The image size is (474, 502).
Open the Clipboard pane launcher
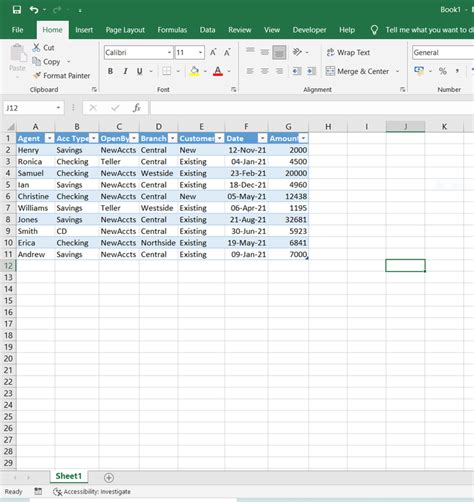click(94, 89)
